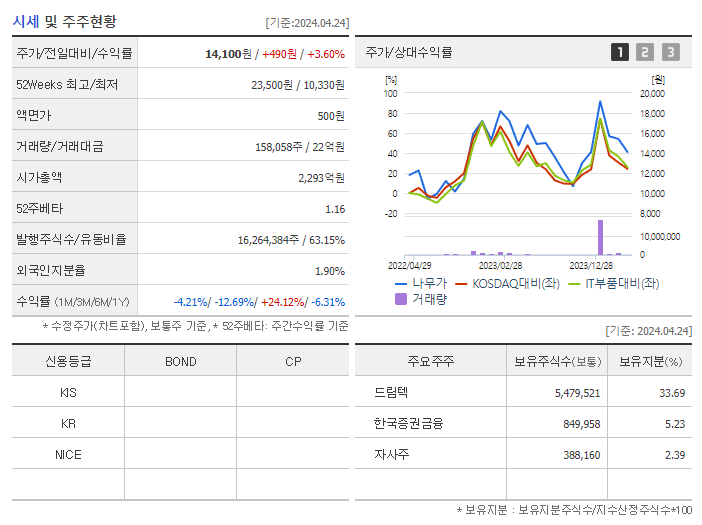
Task: Click the IT부품대비(좌) green legend marker
Action: point(574,284)
